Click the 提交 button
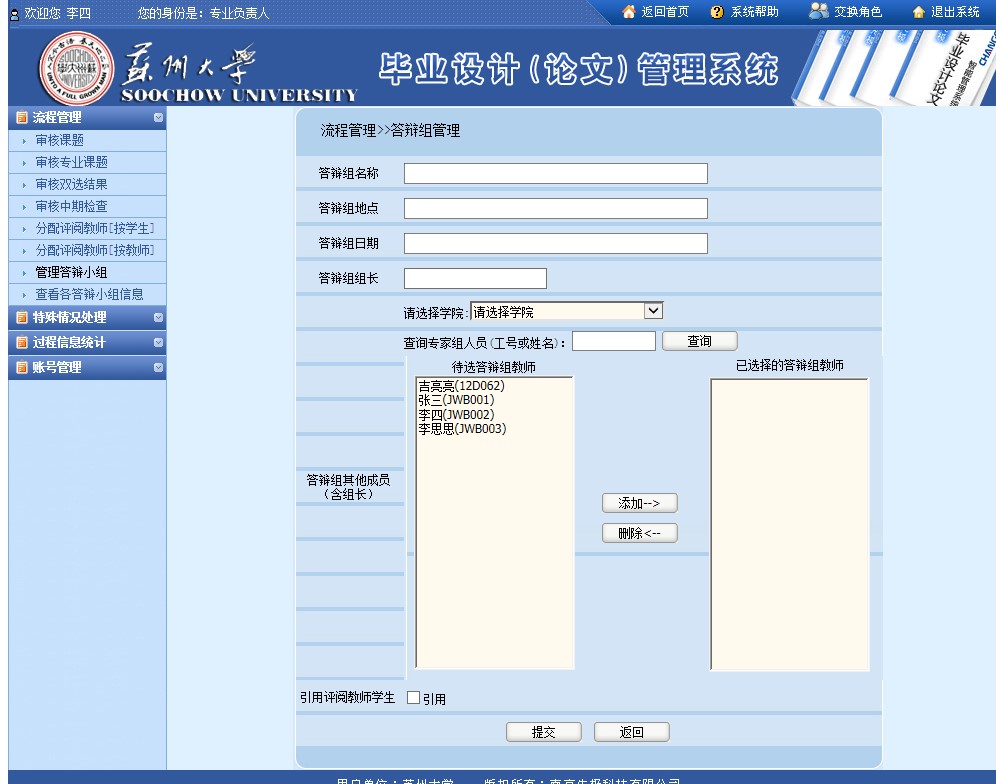996x784 pixels. 543,732
